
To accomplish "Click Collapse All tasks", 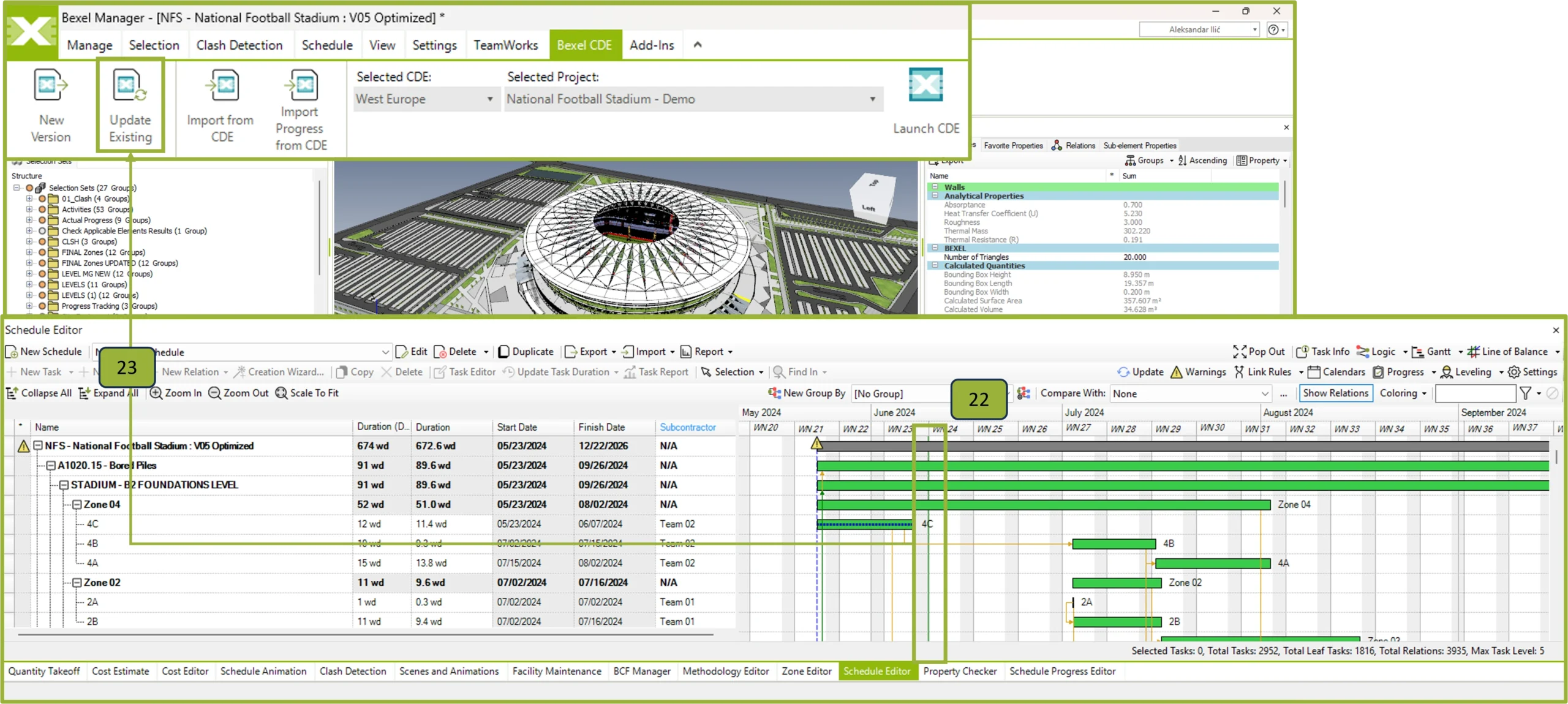I will (39, 393).
